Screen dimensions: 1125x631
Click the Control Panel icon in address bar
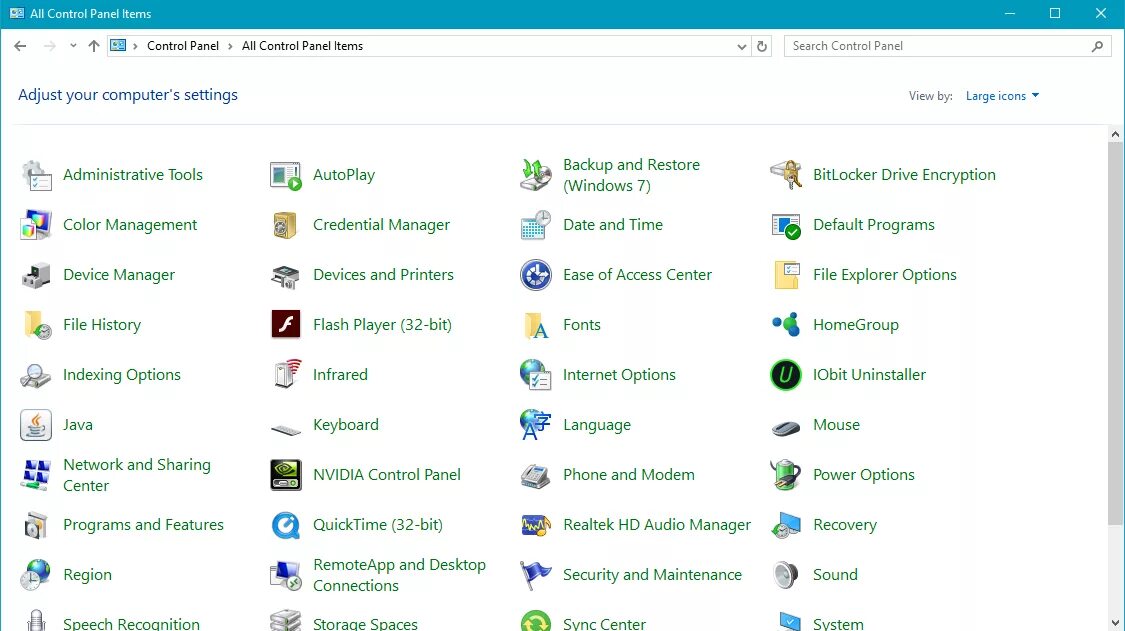click(x=118, y=46)
